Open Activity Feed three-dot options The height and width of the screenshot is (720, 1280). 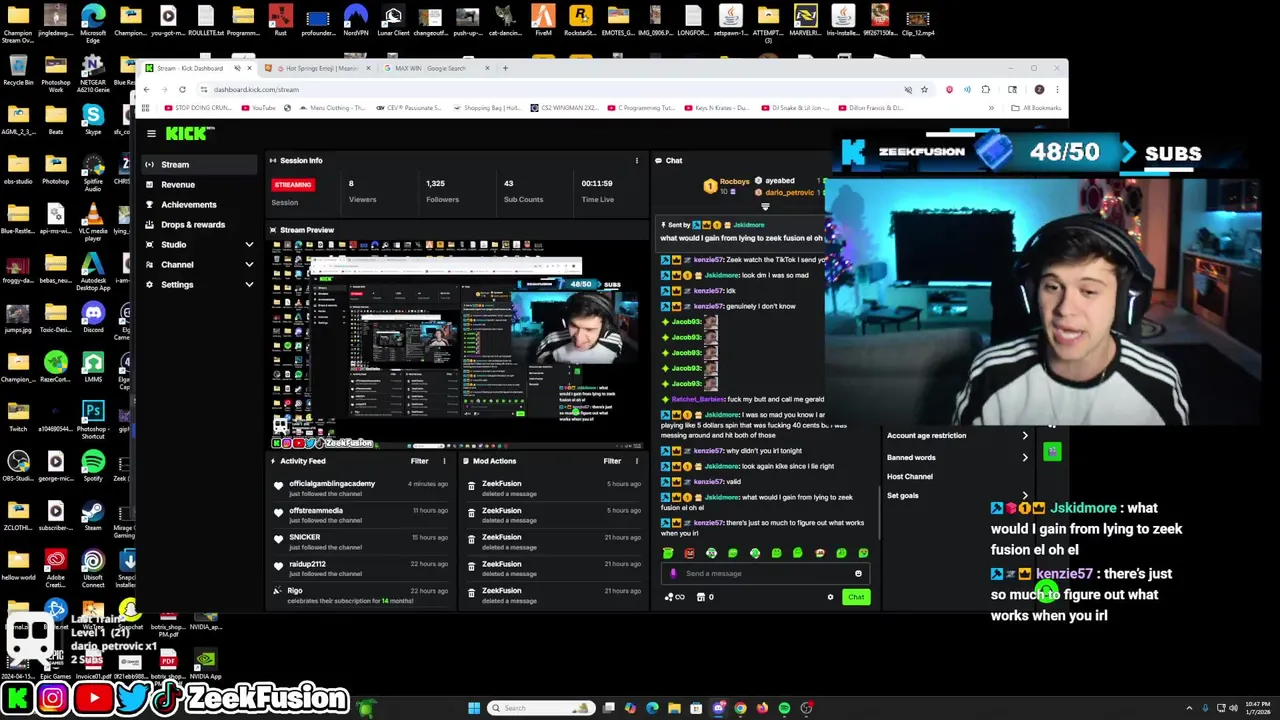pos(444,461)
